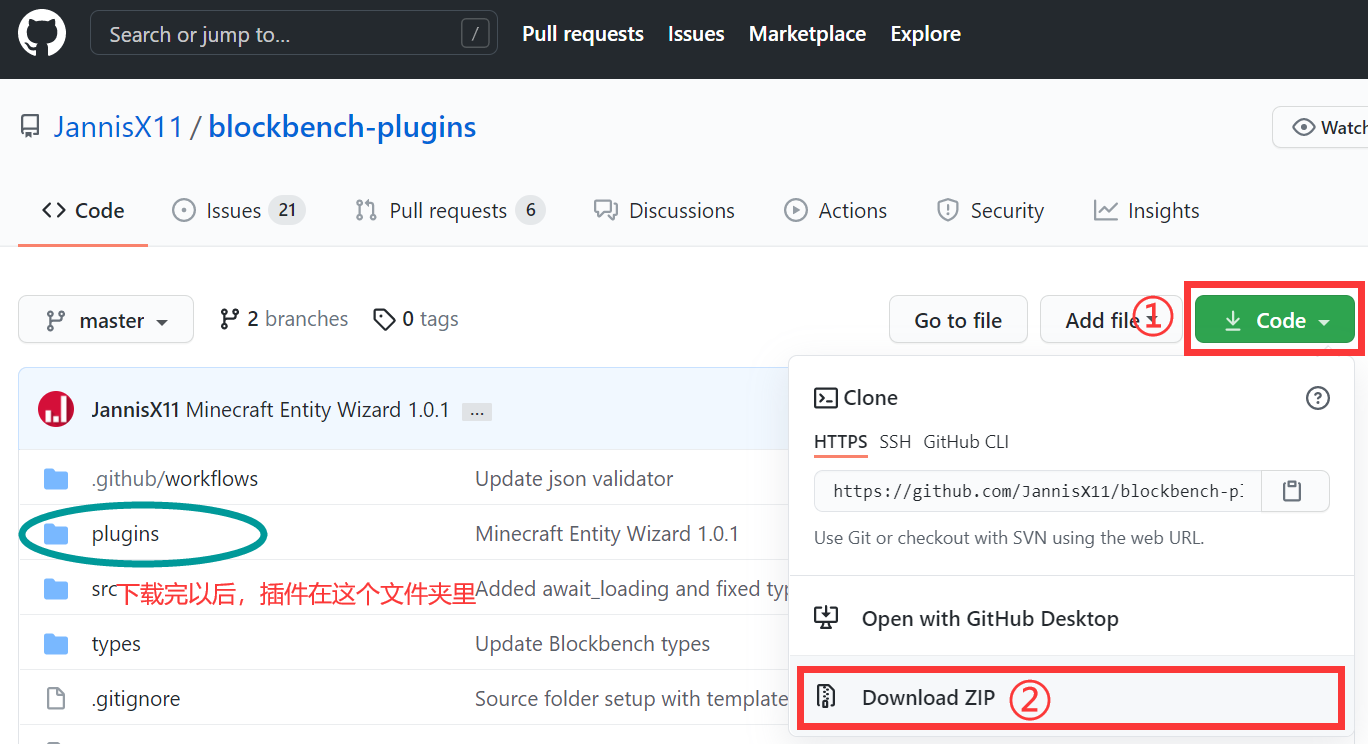Click the .gitignore file icon
Viewport: 1368px width, 744px height.
click(56, 698)
